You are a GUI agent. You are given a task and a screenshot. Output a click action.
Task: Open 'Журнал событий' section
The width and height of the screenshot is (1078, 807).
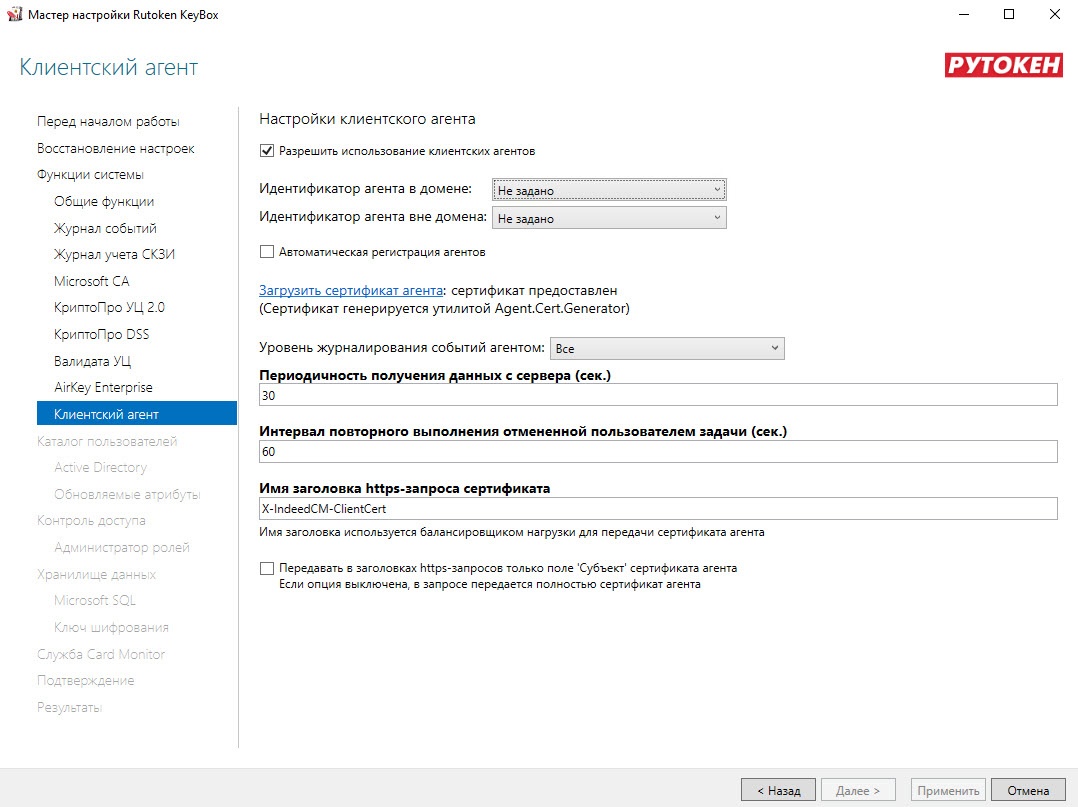click(x=105, y=229)
